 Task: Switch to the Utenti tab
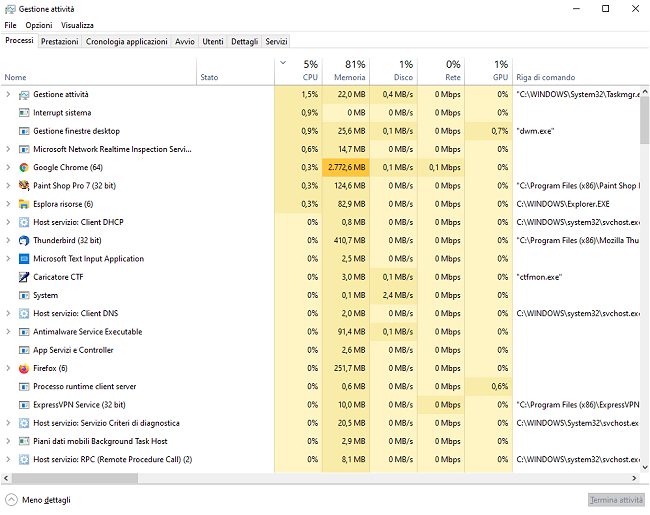pyautogui.click(x=213, y=41)
